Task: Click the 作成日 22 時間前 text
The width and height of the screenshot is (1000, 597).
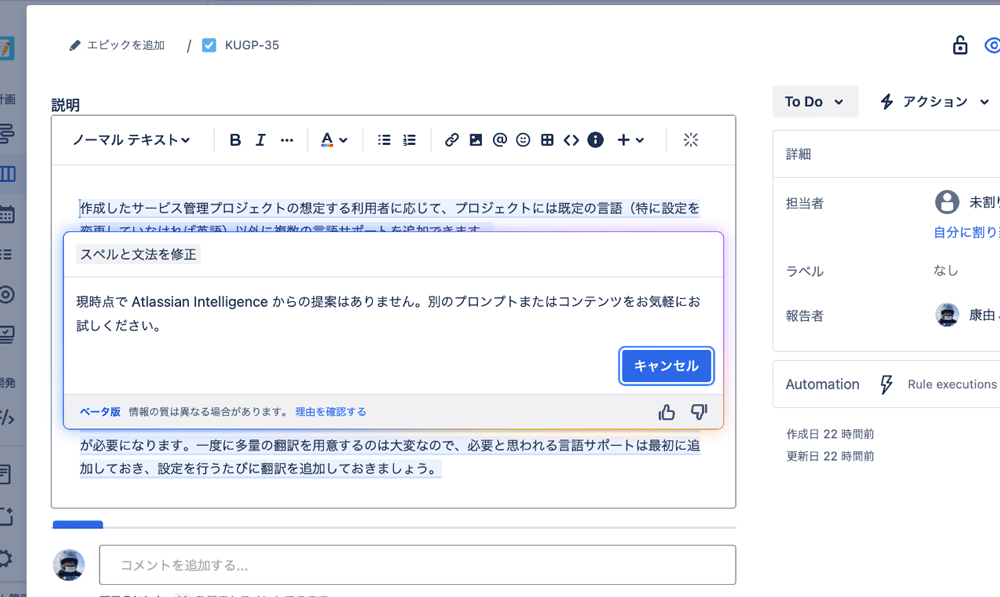Action: pos(830,434)
